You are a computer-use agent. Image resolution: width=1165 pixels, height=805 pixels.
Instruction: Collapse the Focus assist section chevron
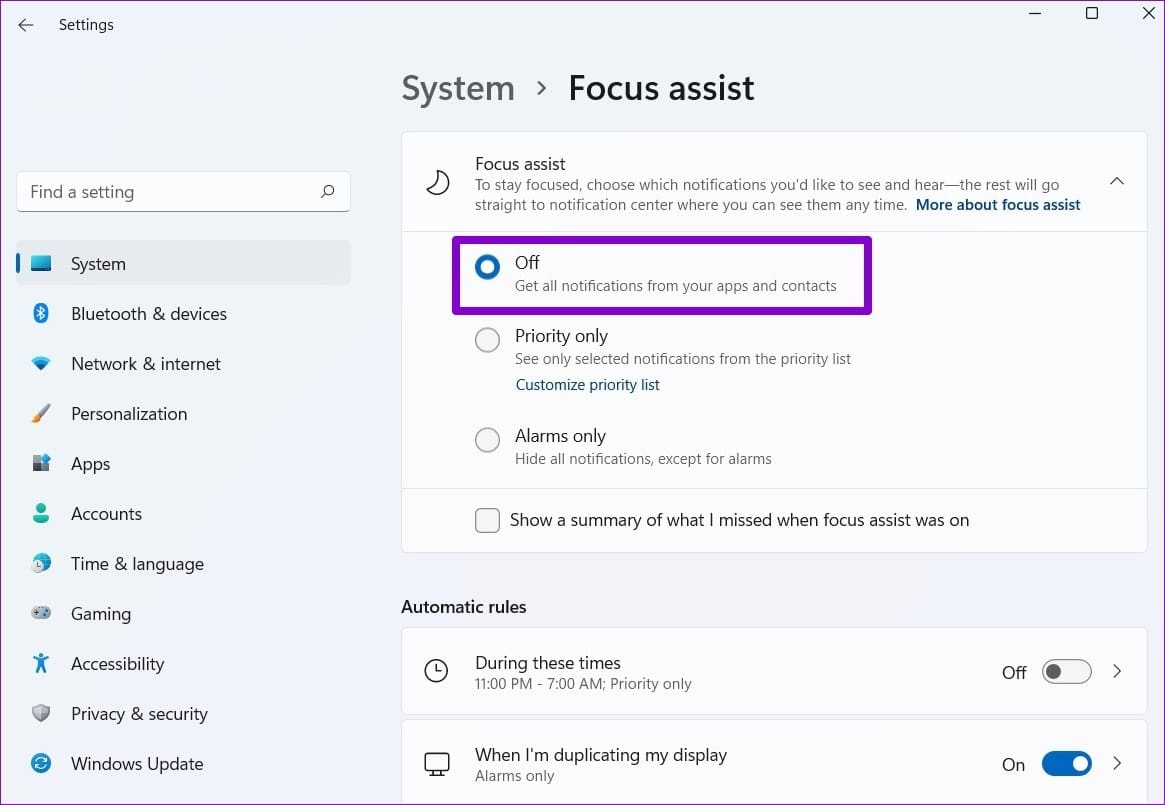coord(1117,181)
